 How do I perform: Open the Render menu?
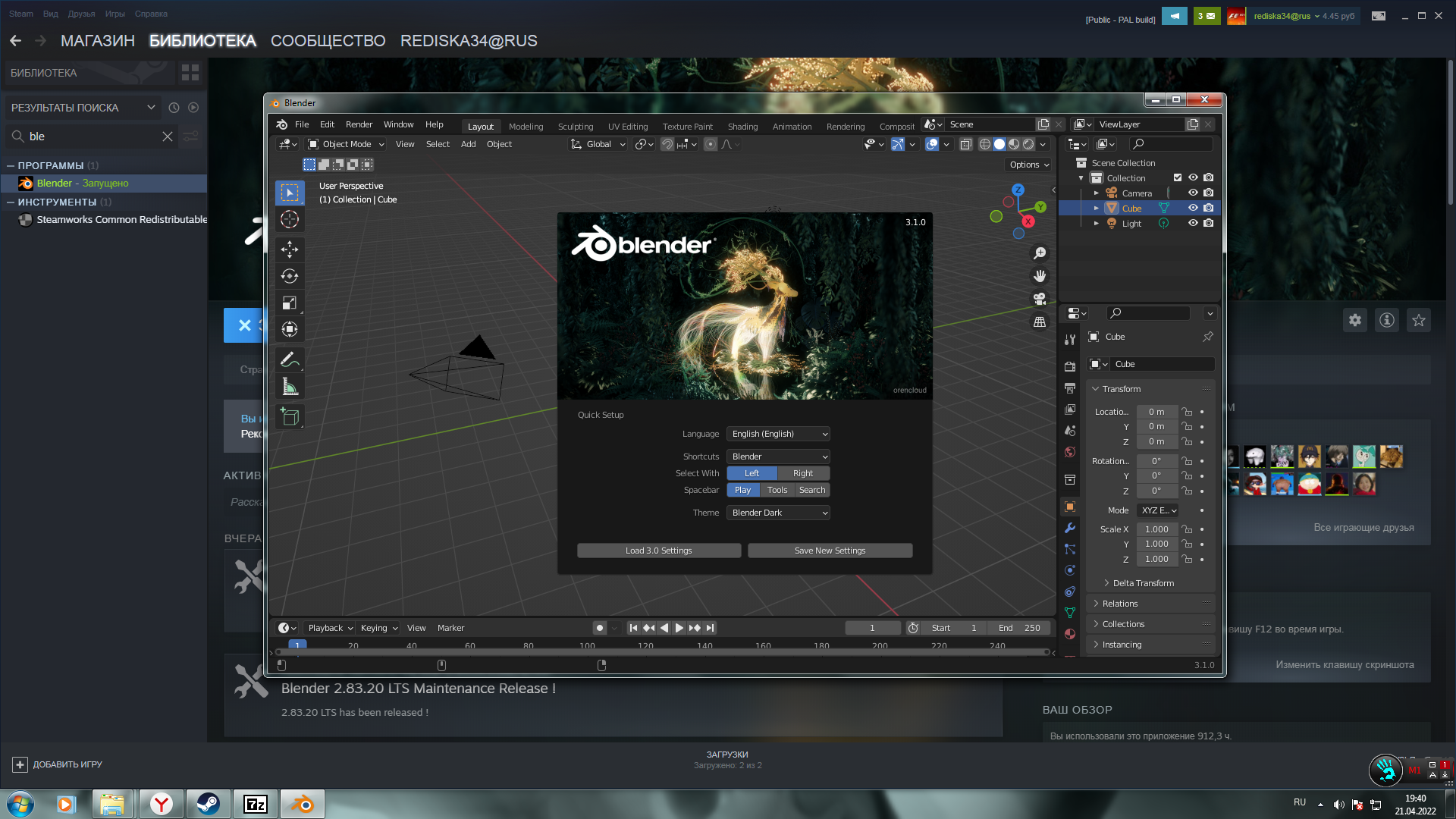(359, 124)
